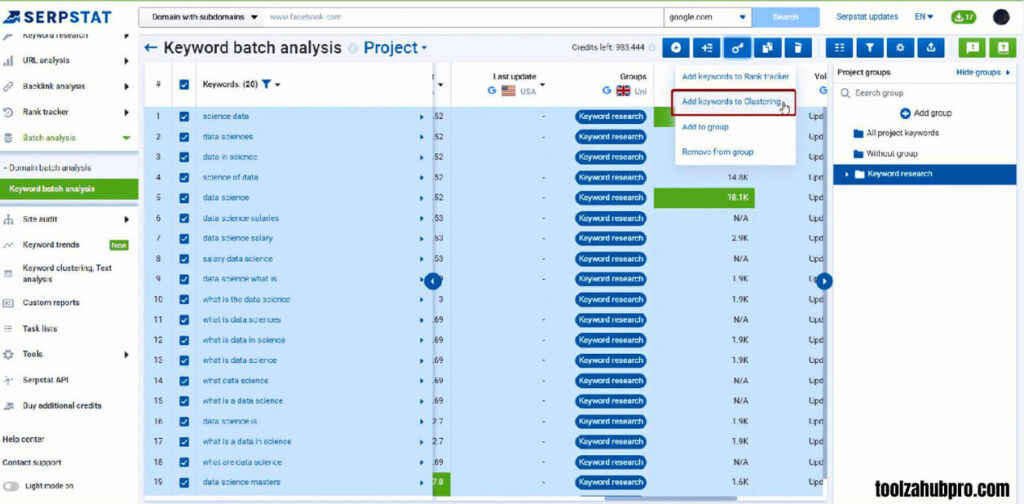Toggle the Light mode switch

[10, 486]
